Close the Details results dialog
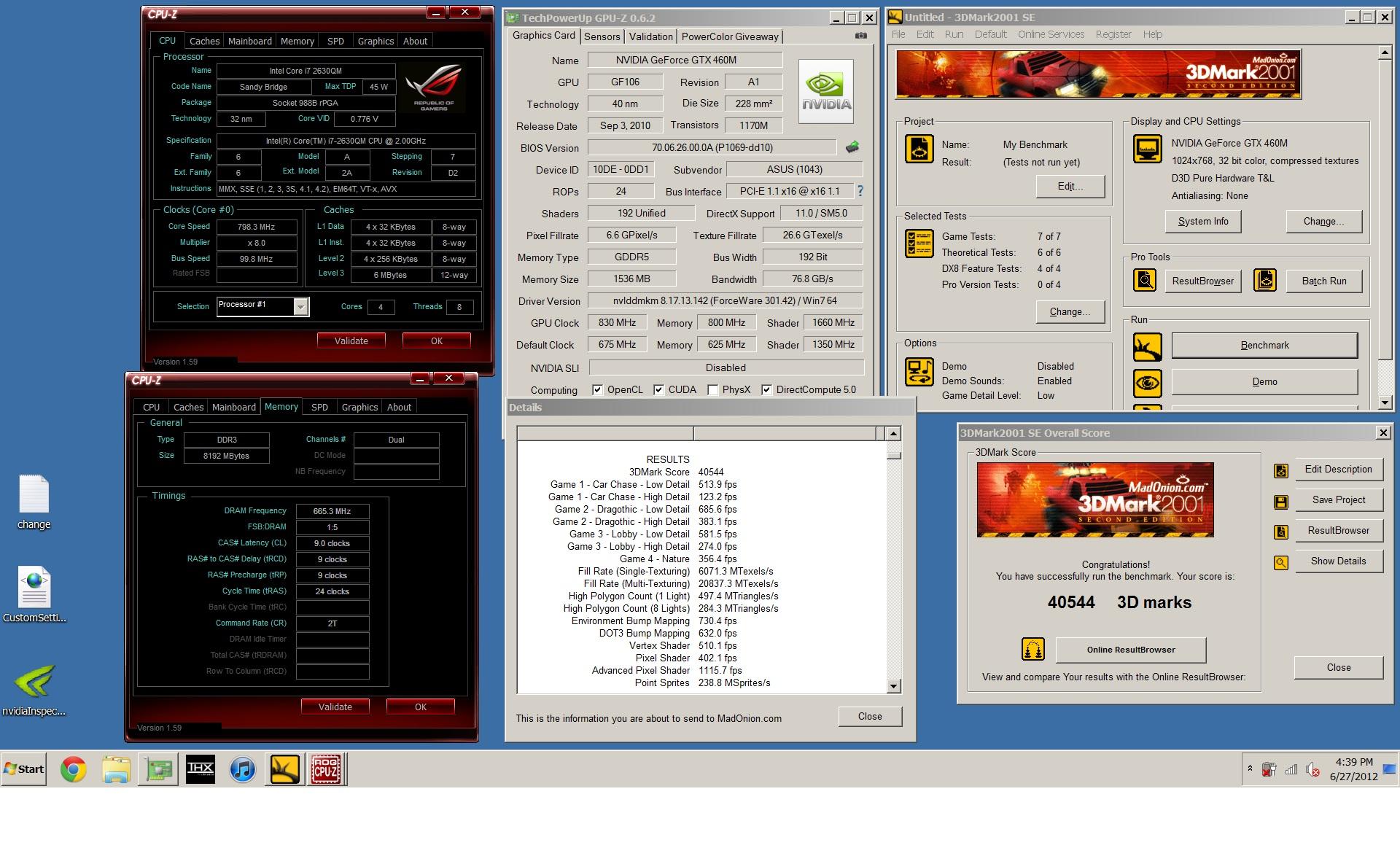1400x848 pixels. pyautogui.click(x=870, y=716)
